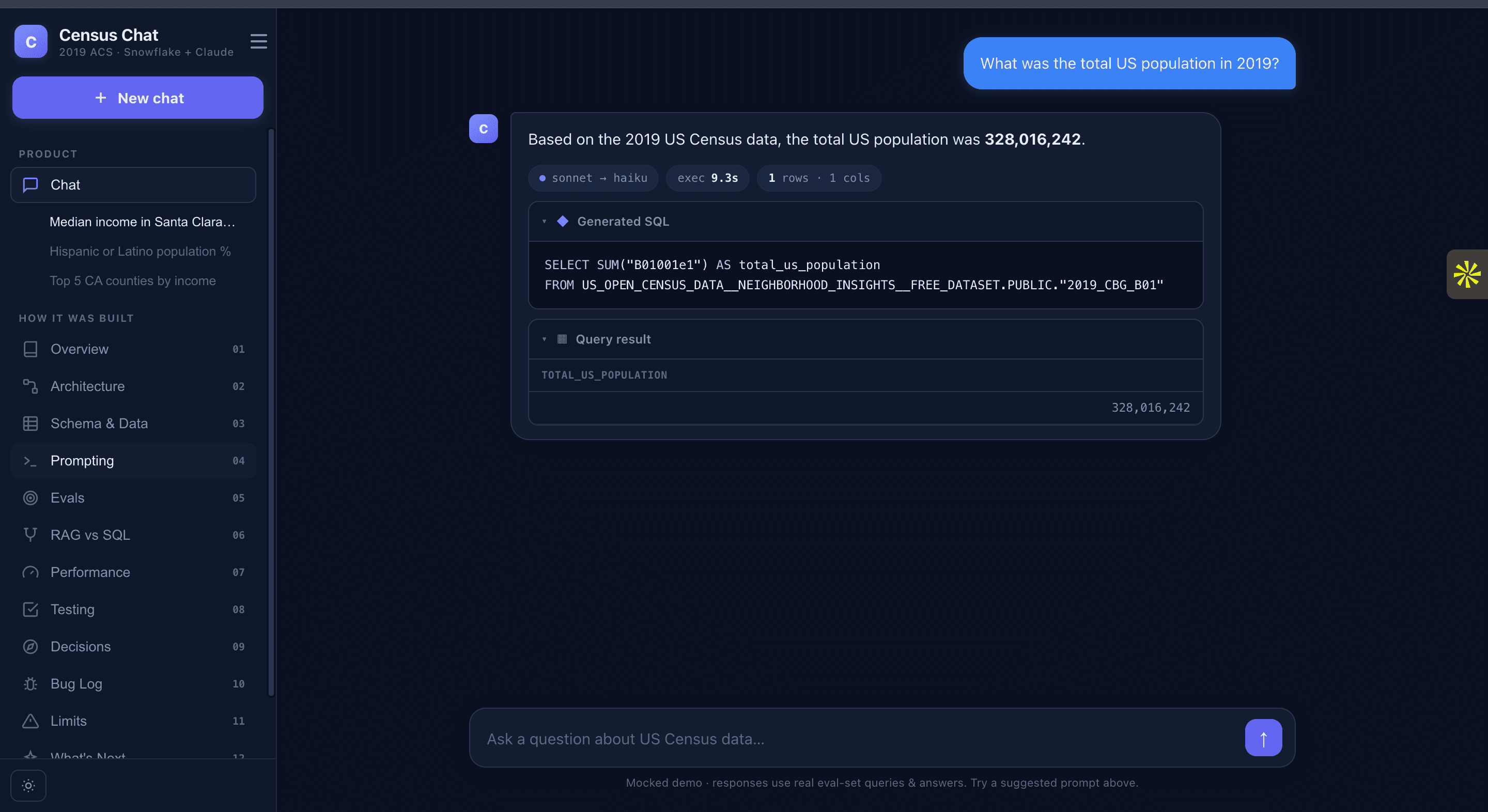Click the RAG vs SQL fork icon
1488x812 pixels.
(x=30, y=535)
